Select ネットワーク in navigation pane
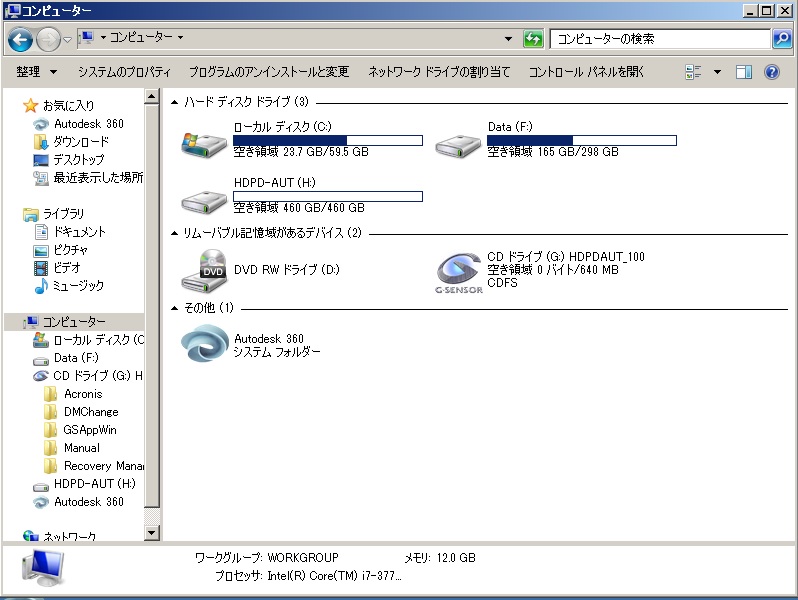This screenshot has width=798, height=600. coord(60,535)
